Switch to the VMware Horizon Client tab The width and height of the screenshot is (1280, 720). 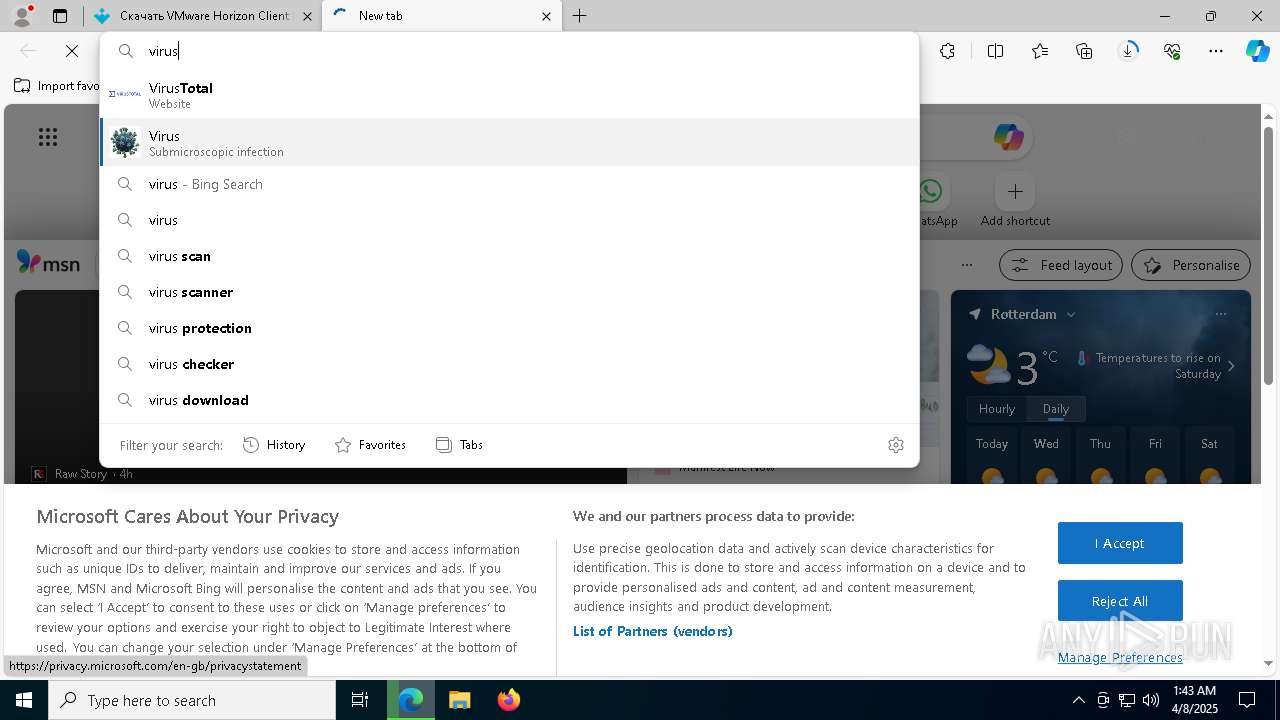[x=203, y=16]
